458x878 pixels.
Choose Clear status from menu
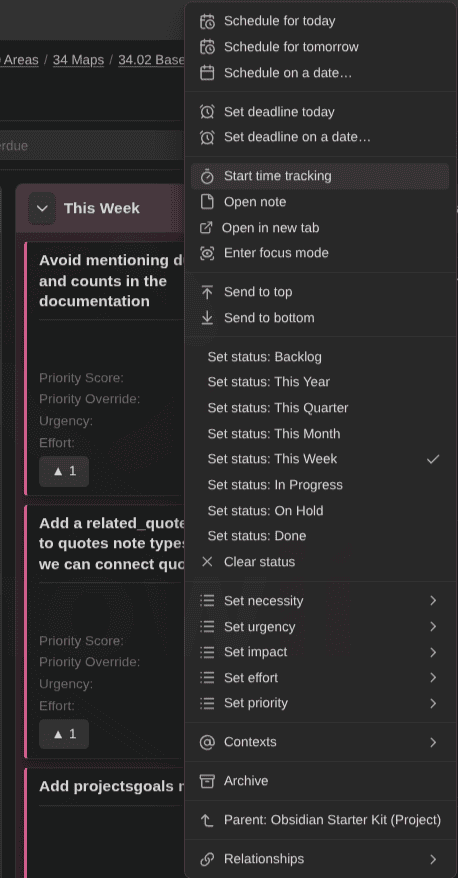click(320, 562)
